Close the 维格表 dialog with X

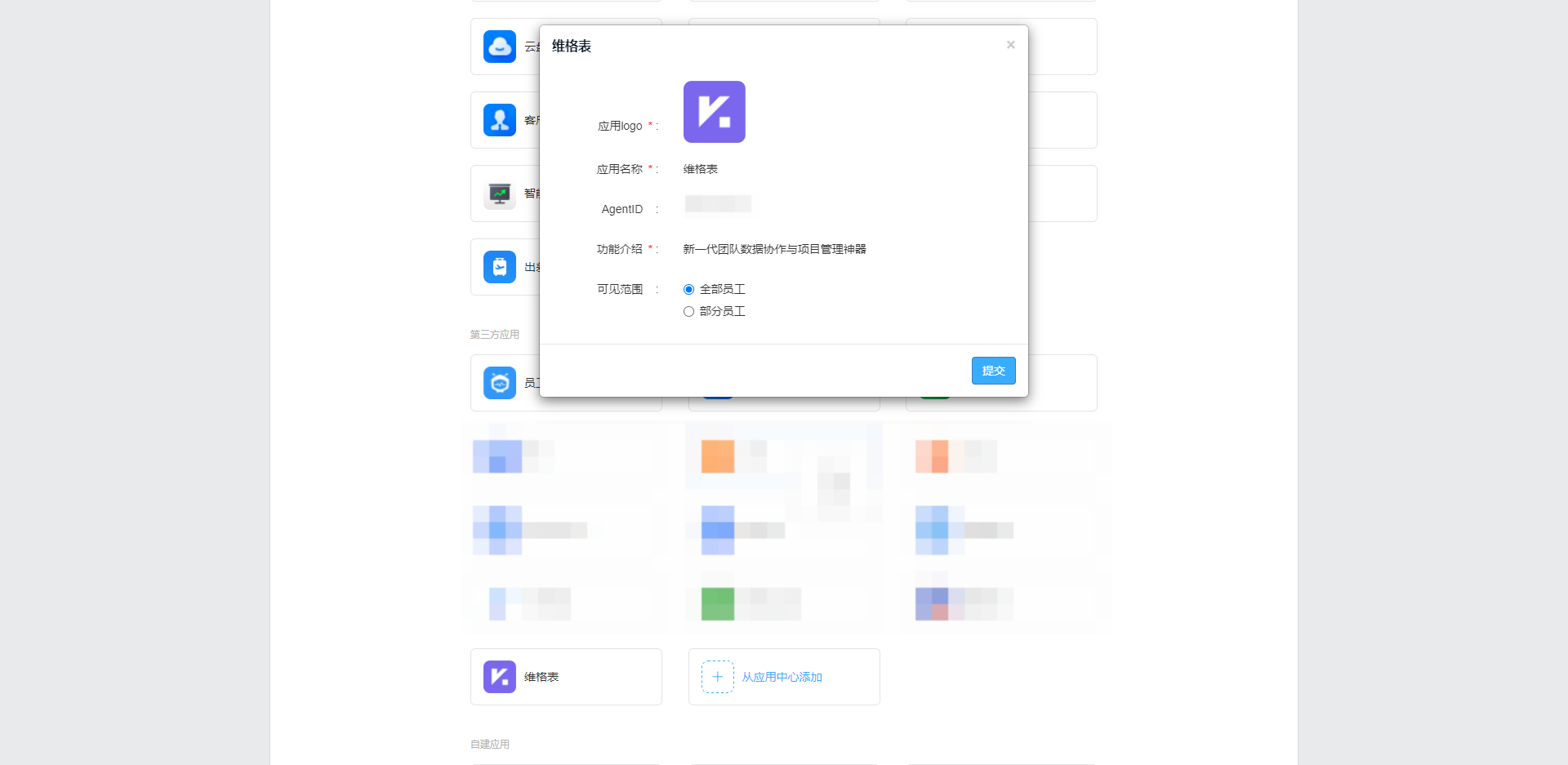coord(1010,45)
